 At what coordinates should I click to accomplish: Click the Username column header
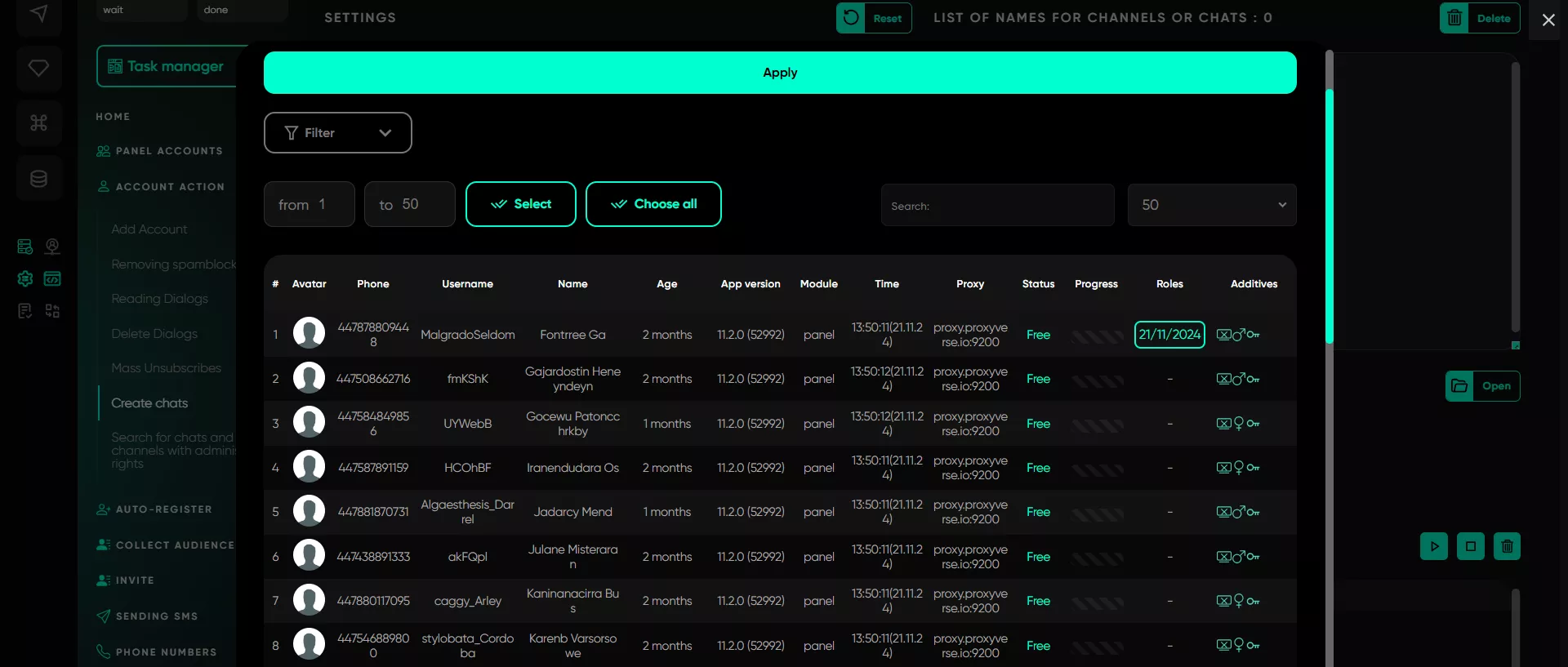[467, 284]
